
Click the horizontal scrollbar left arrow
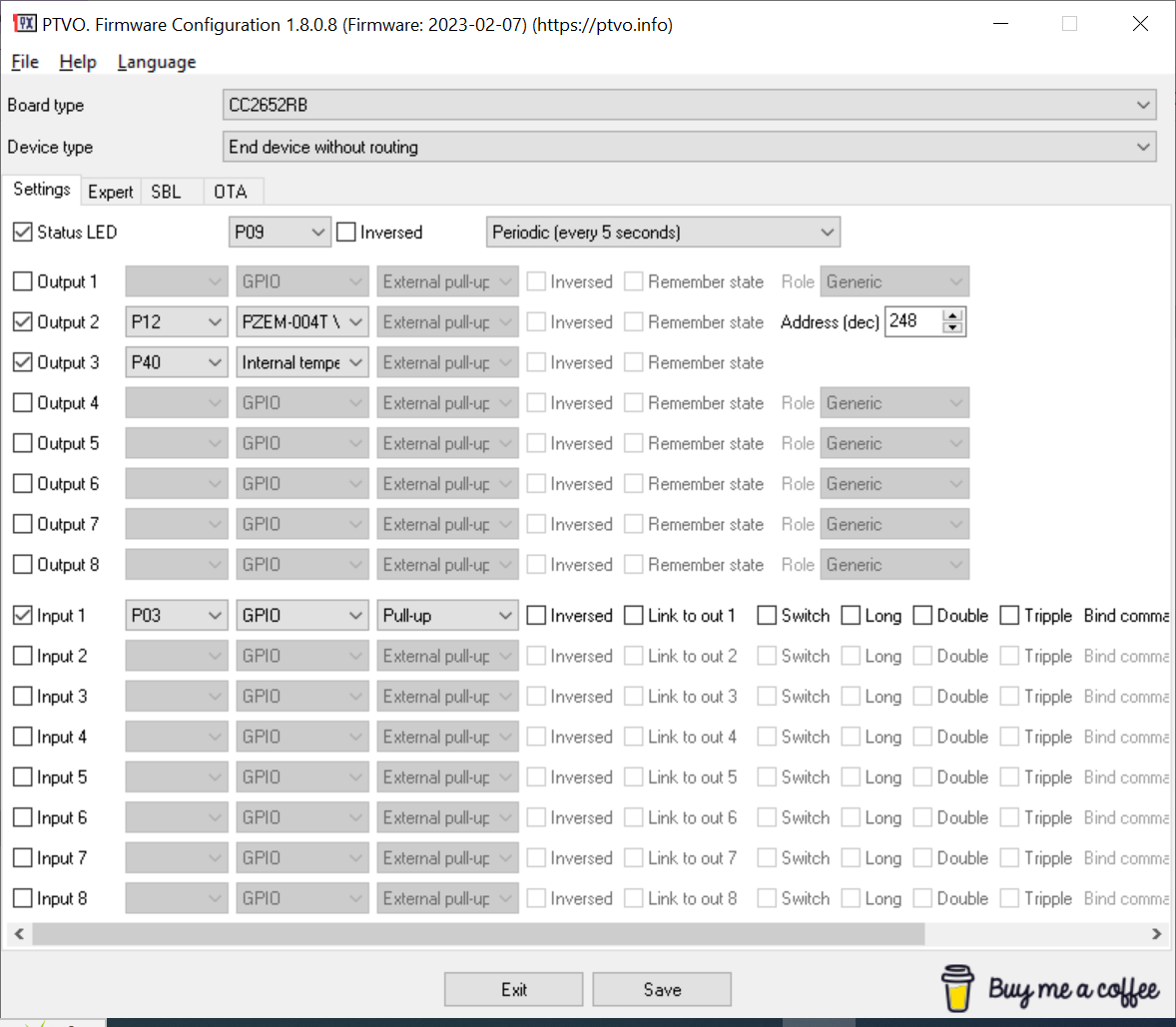click(x=20, y=933)
